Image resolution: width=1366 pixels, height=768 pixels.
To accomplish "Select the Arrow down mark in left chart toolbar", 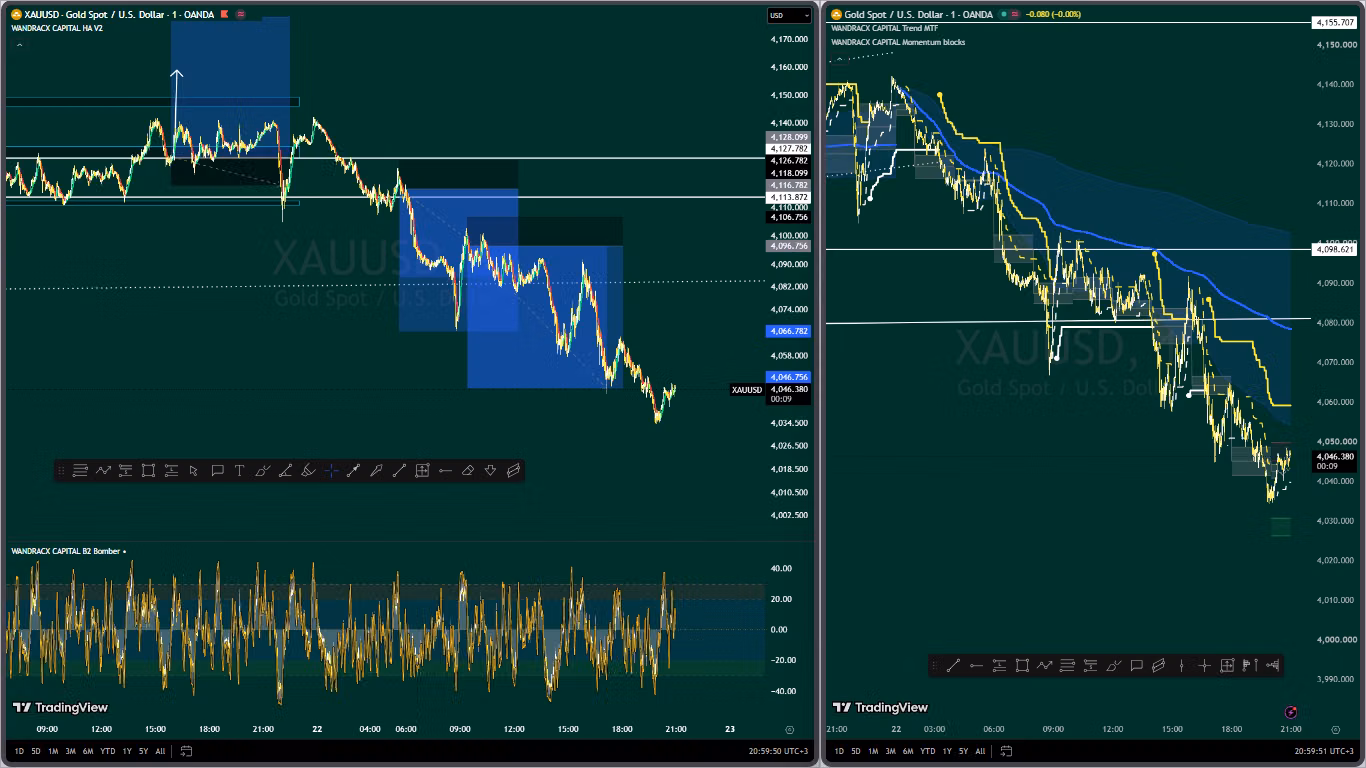I will tap(490, 470).
